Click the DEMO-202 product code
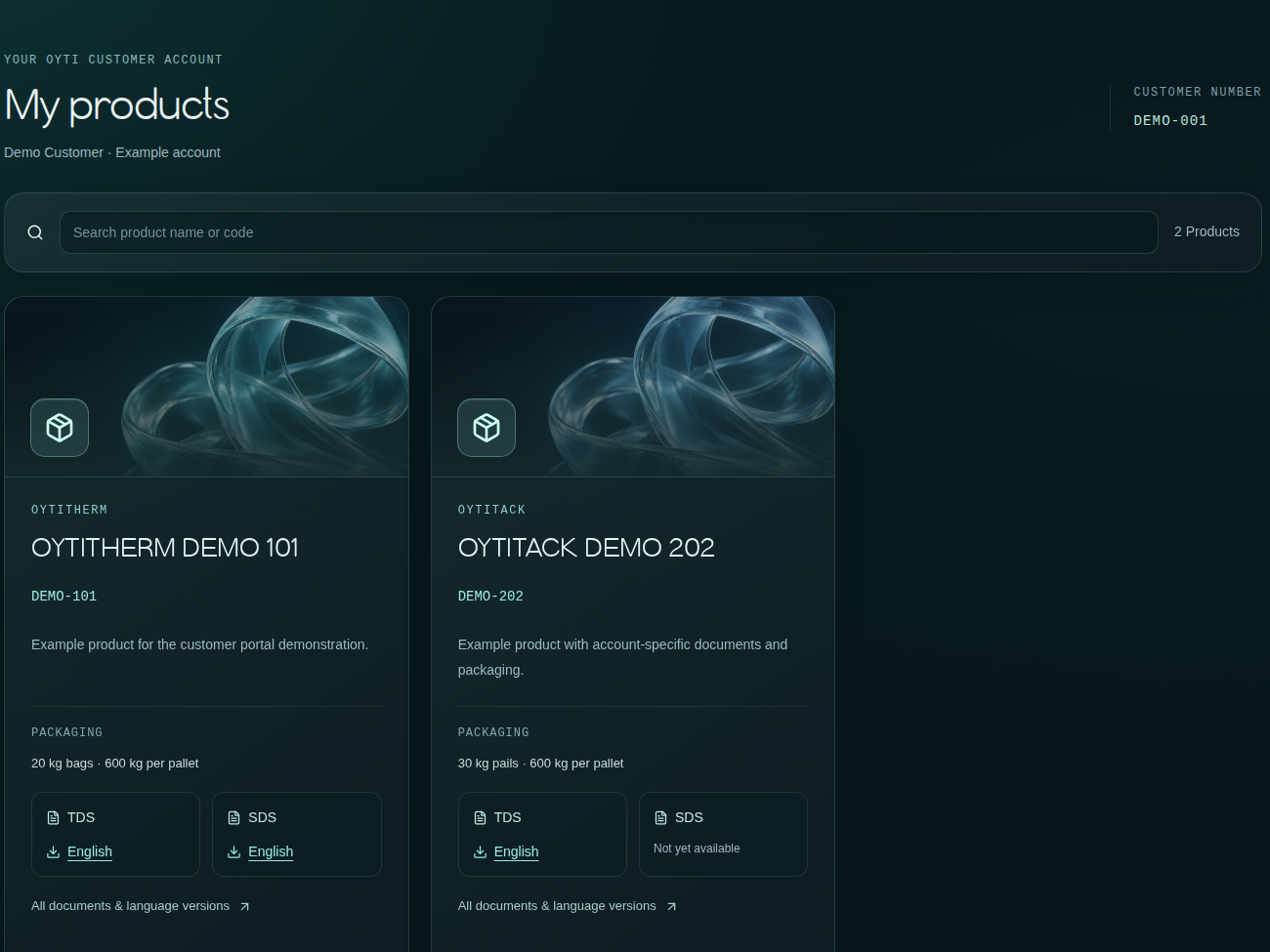This screenshot has width=1270, height=952. tap(490, 596)
